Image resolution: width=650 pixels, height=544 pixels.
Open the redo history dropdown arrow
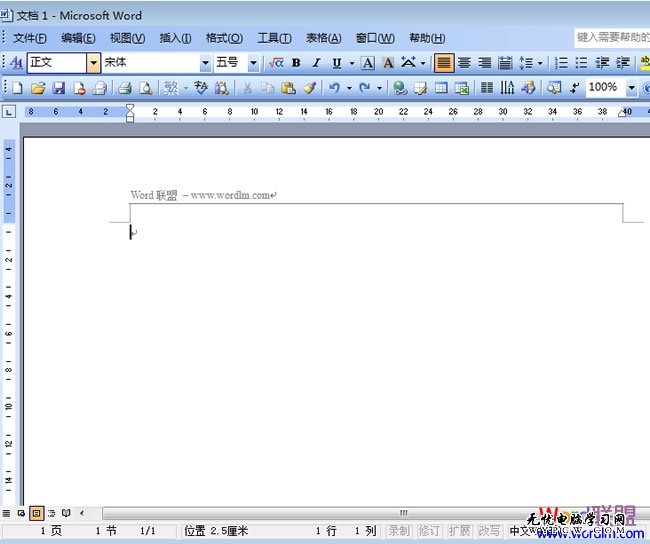(379, 88)
